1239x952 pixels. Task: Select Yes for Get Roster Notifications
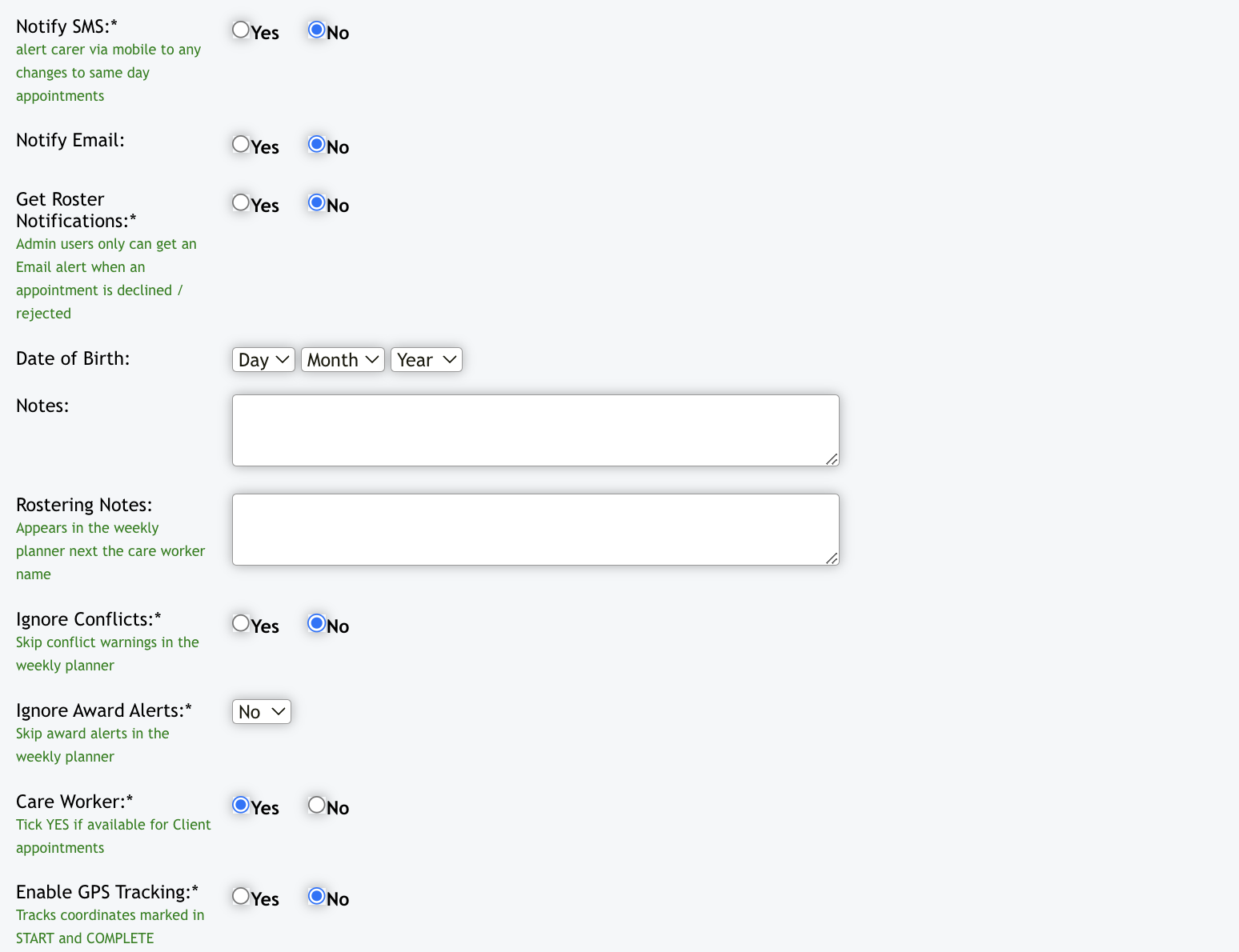(x=241, y=203)
